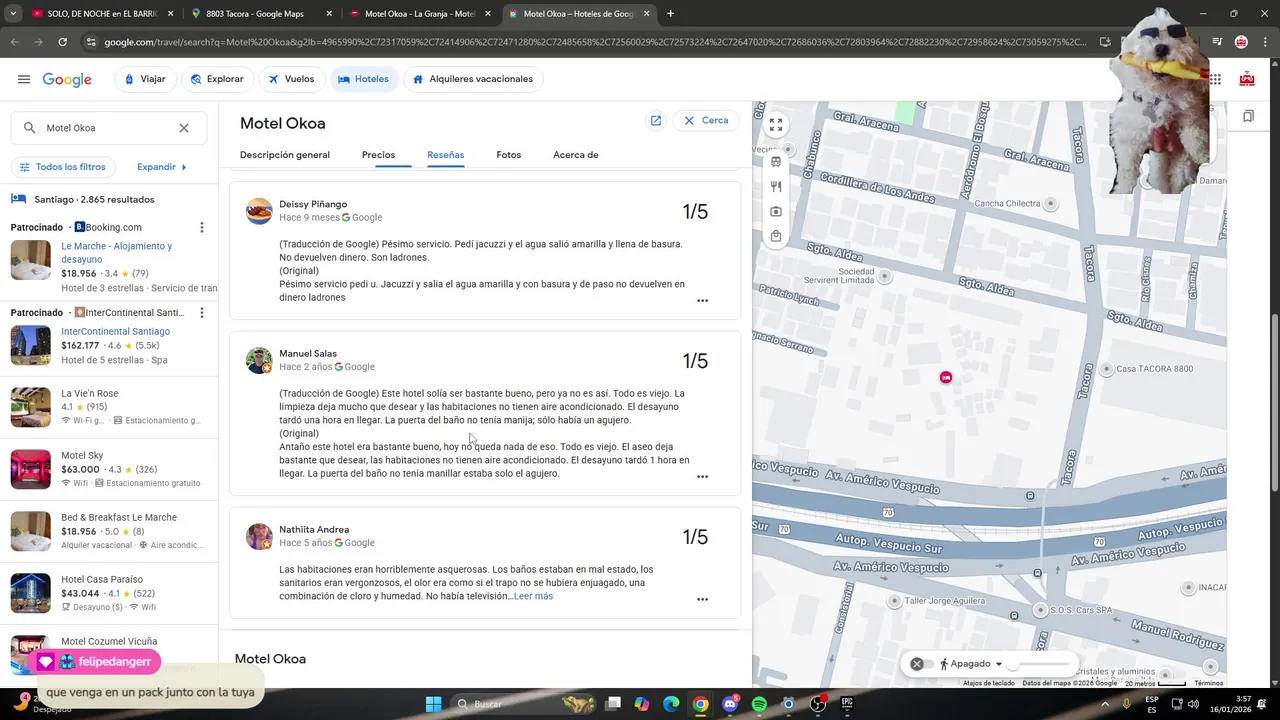This screenshot has height=720, width=1280.
Task: Show transit stations on map
Action: point(776,162)
